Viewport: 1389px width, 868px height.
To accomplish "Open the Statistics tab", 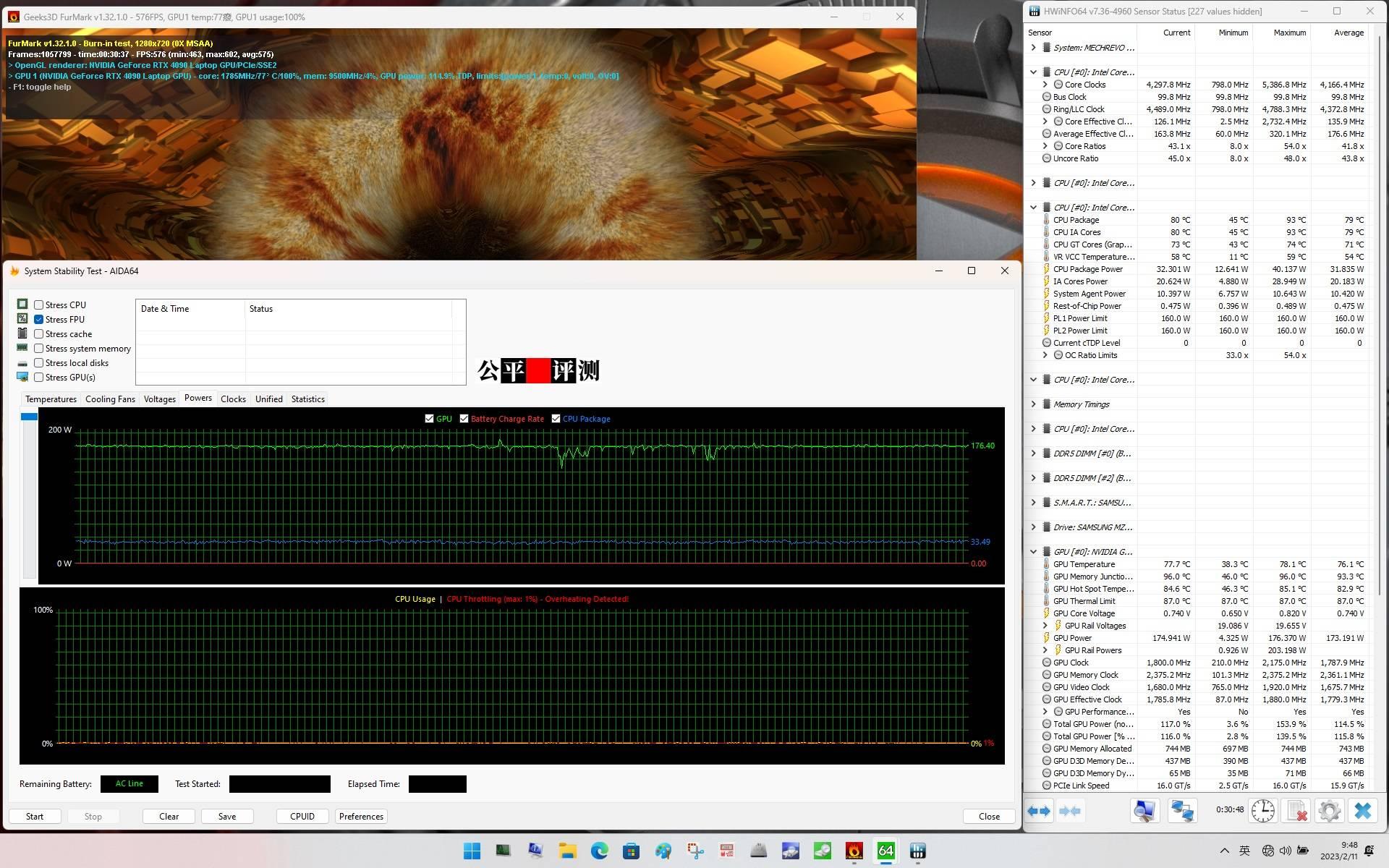I will 307,399.
